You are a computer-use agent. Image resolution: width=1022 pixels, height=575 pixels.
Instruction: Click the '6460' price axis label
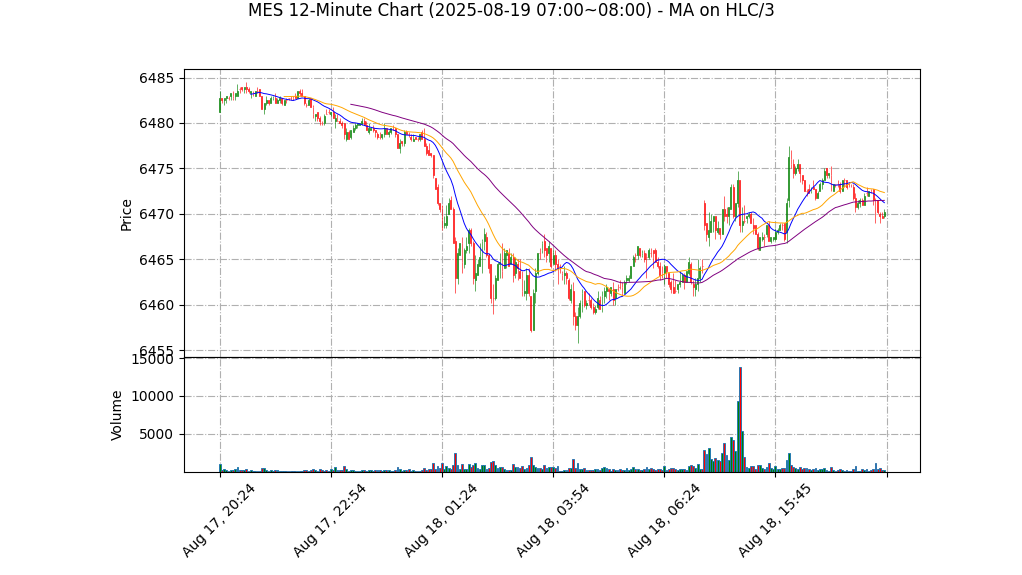coord(156,306)
